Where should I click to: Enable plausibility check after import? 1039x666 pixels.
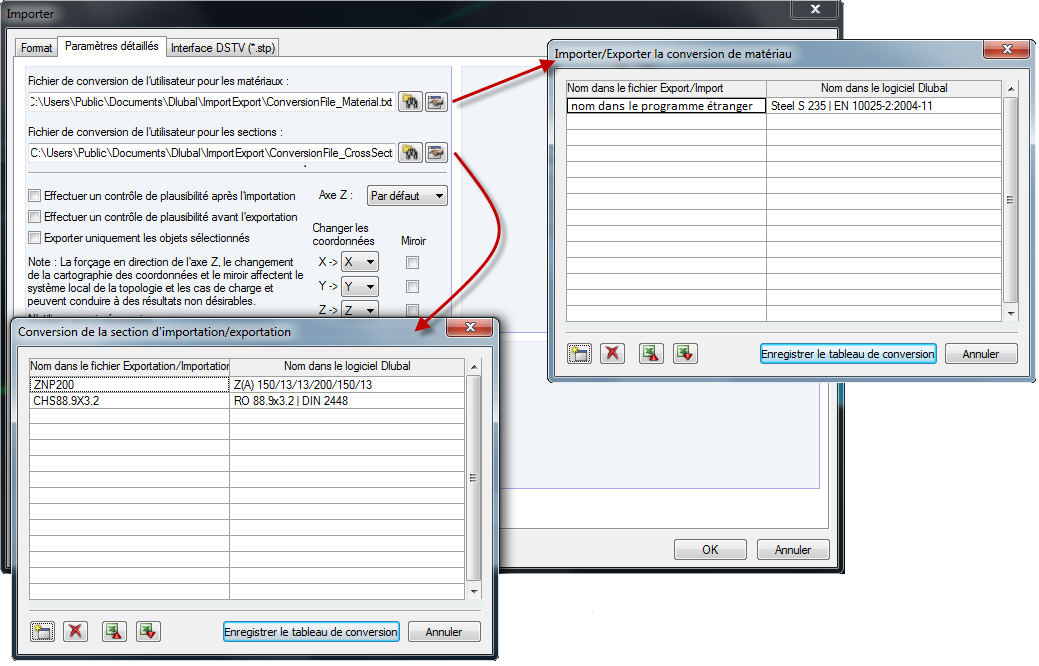(x=34, y=195)
